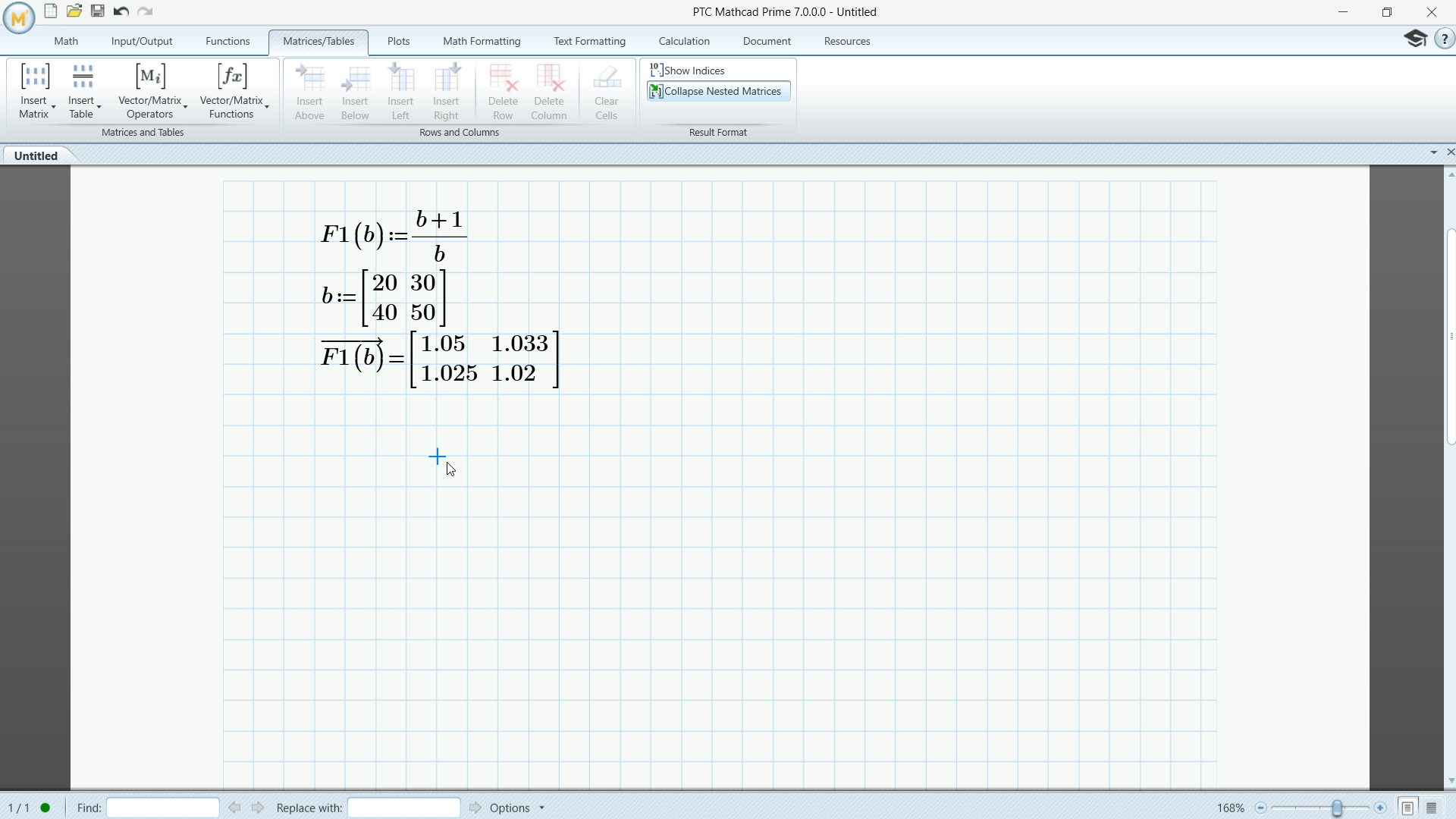Open the worksheet tab list dropdown arrow
1456x819 pixels.
tap(1434, 152)
